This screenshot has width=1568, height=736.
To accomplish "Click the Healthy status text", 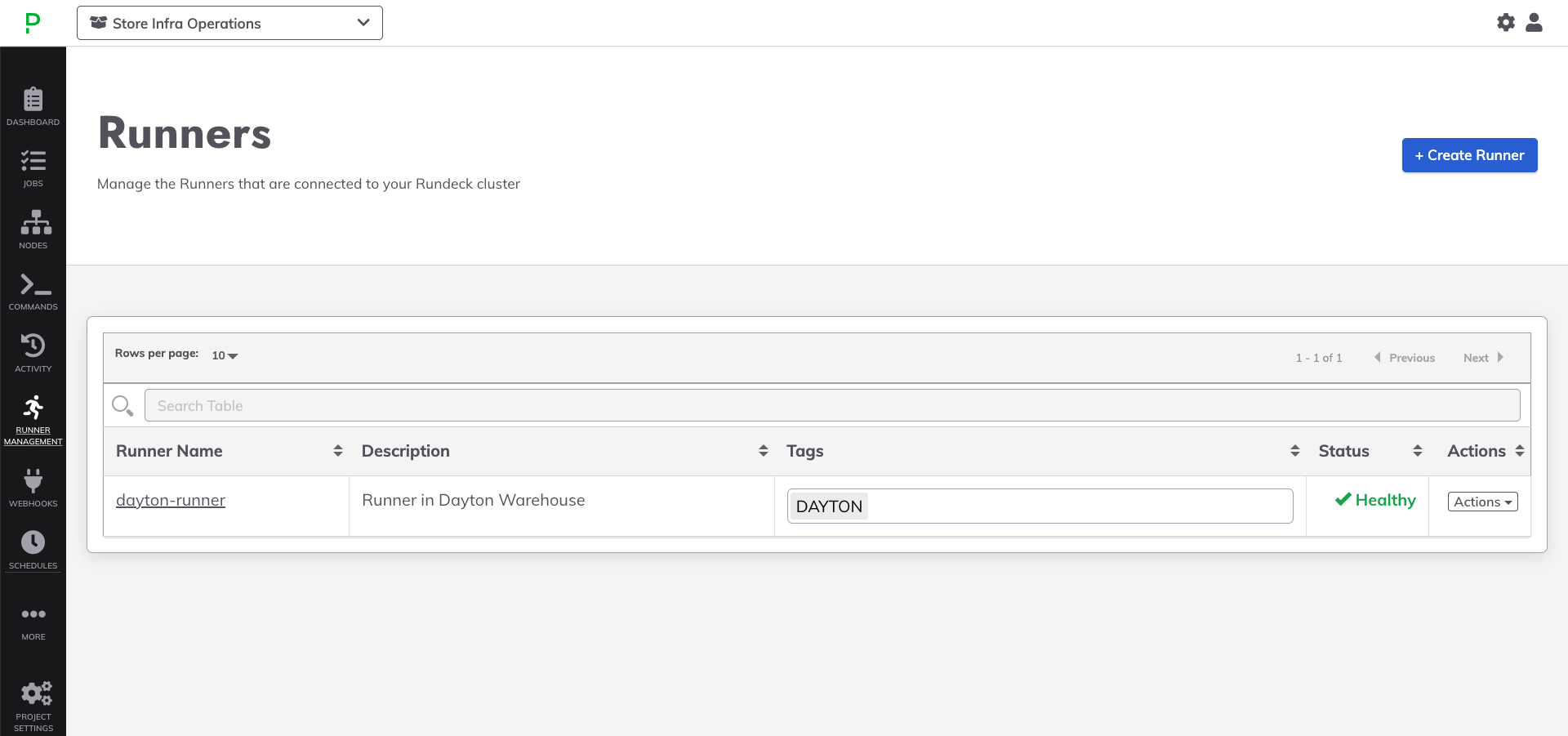I will coord(1385,500).
